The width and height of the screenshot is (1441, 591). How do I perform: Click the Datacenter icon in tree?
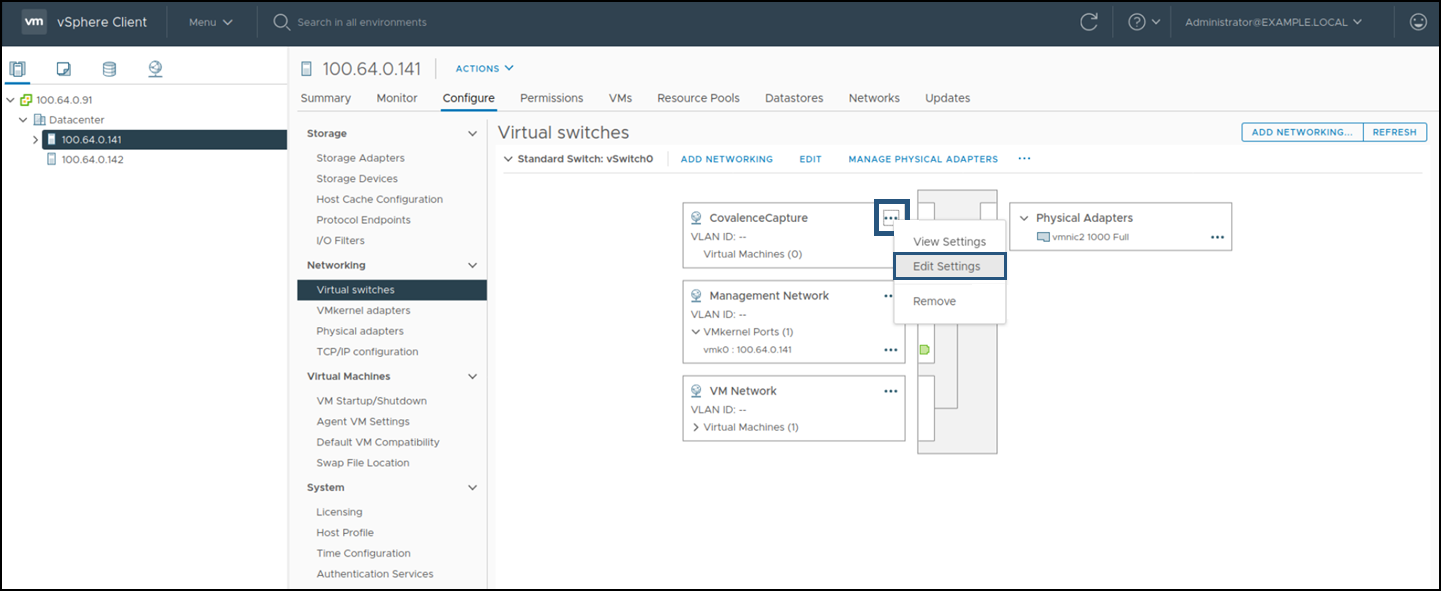pyautogui.click(x=39, y=120)
